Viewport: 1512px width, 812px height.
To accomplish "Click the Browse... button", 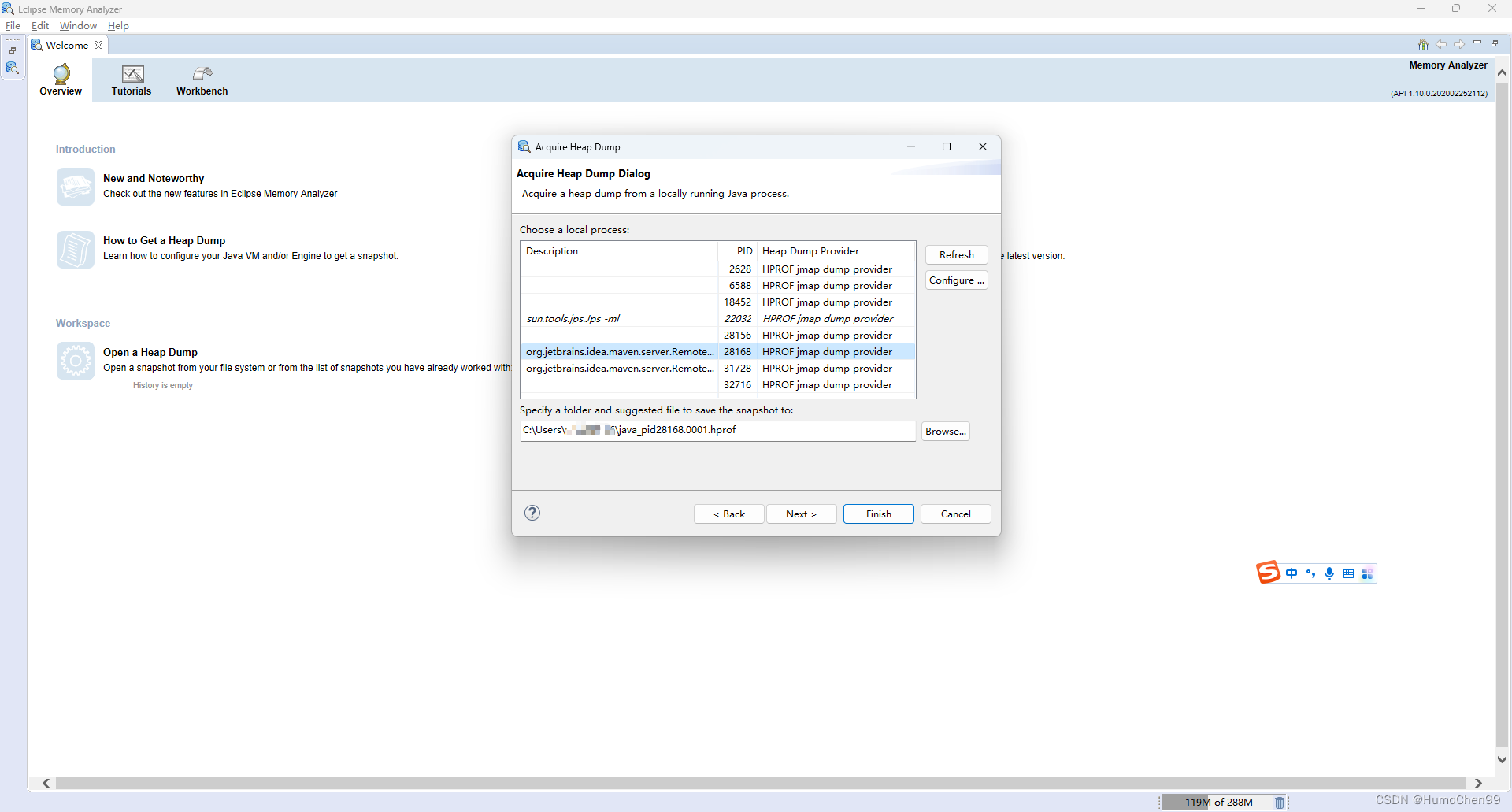I will (945, 431).
